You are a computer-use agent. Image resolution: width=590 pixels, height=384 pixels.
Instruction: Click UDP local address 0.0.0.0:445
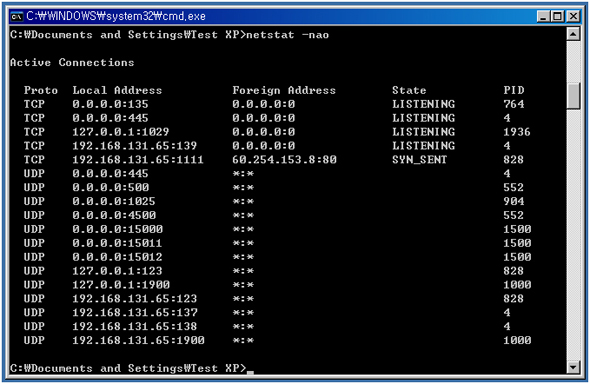110,174
